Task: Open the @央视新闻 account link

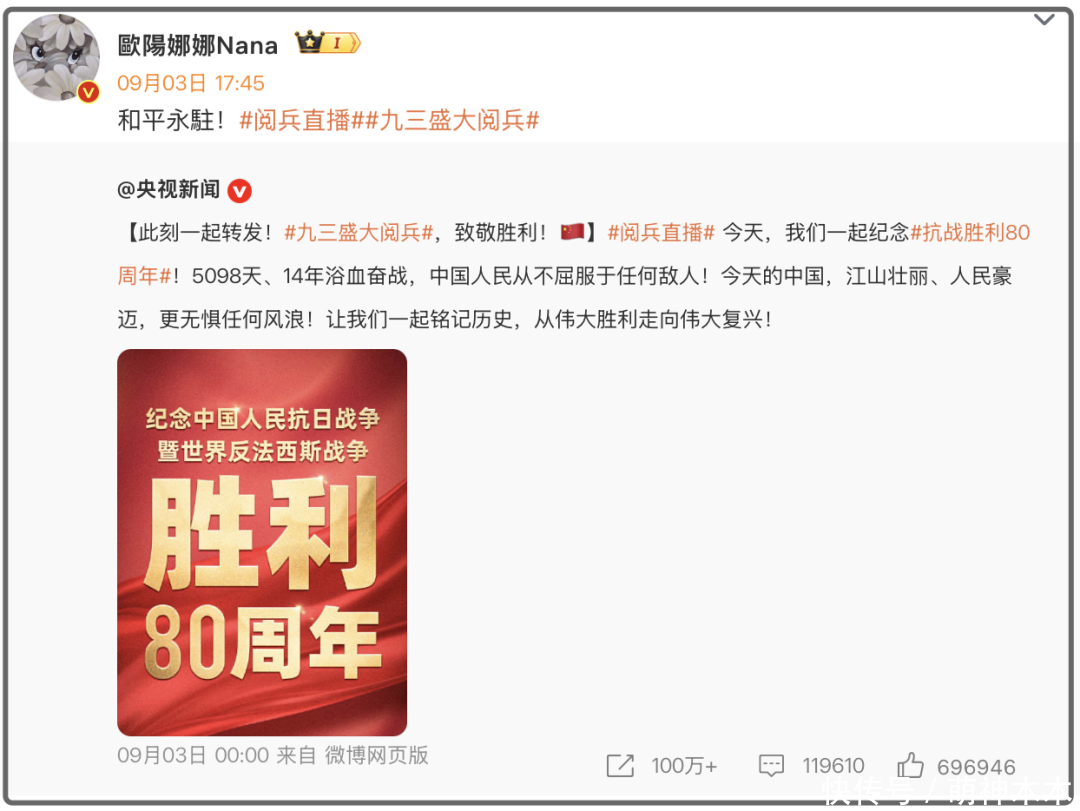Action: click(x=169, y=189)
